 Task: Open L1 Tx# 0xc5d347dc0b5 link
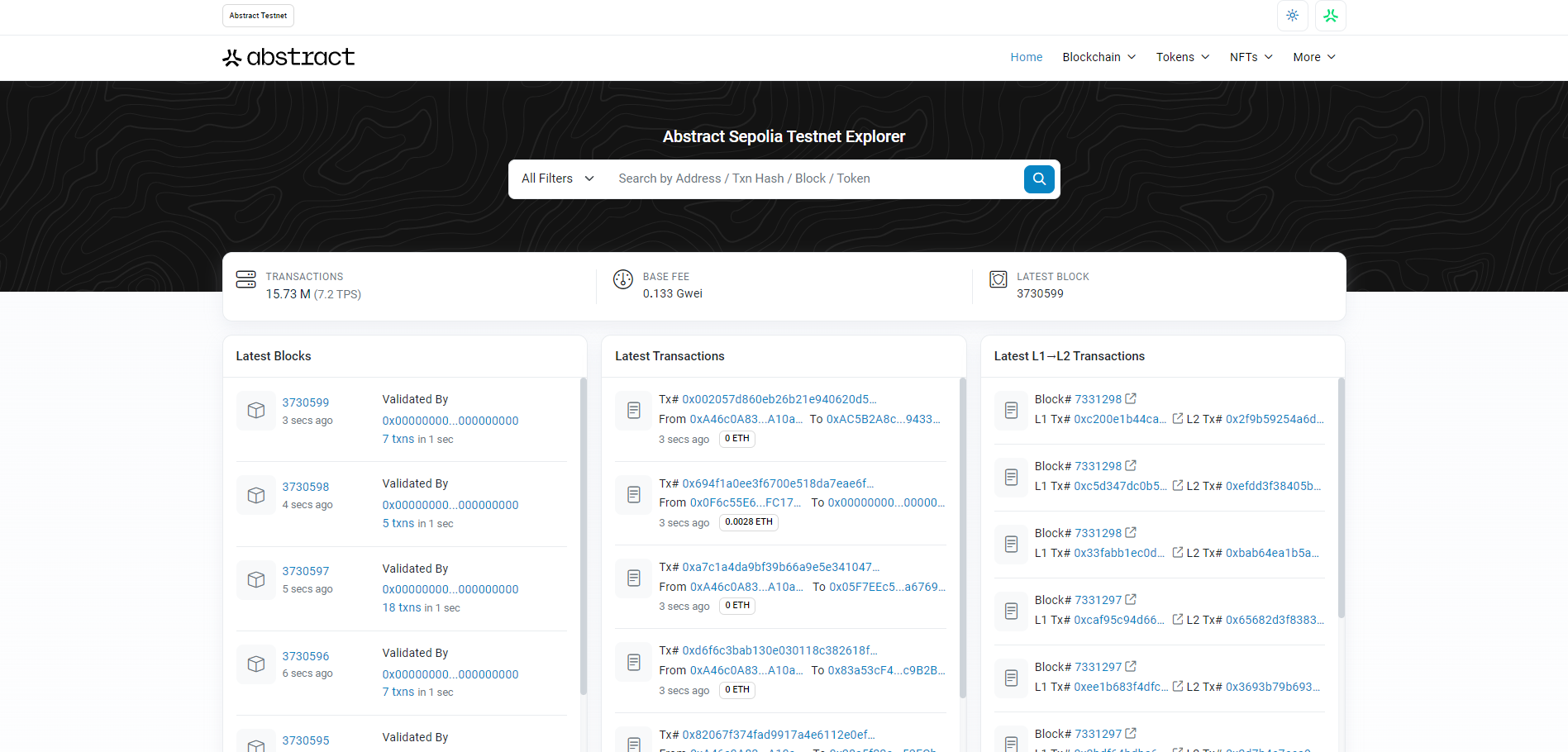(1120, 486)
